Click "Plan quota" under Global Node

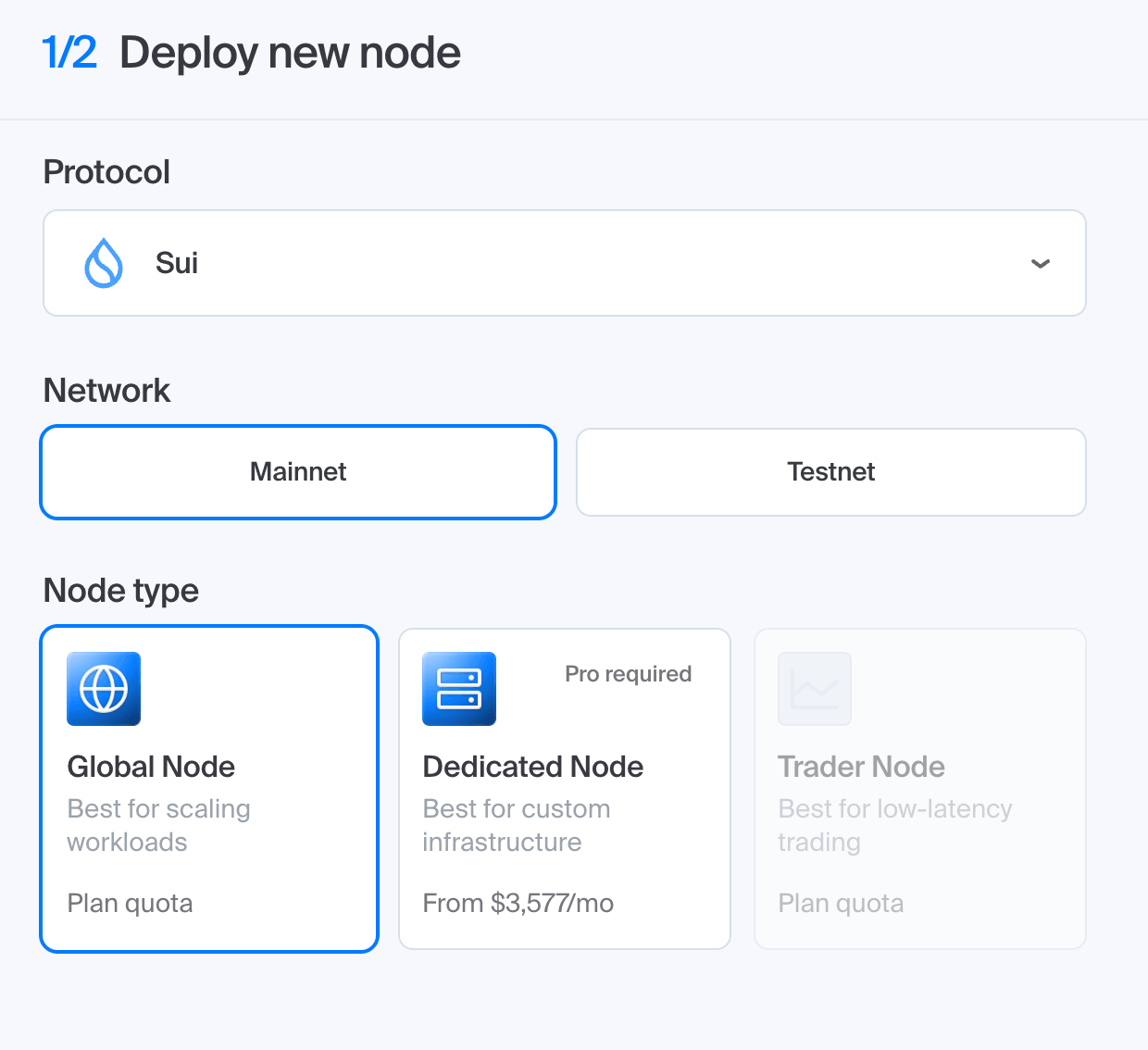(131, 903)
